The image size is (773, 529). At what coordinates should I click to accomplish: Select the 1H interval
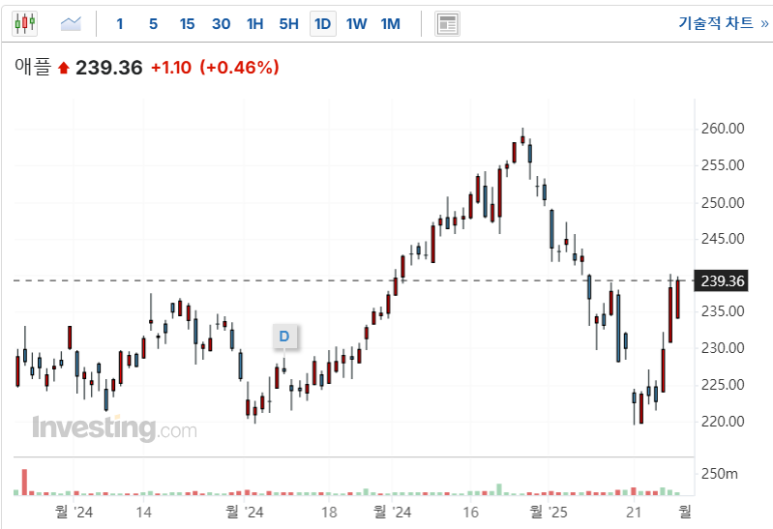pos(255,24)
